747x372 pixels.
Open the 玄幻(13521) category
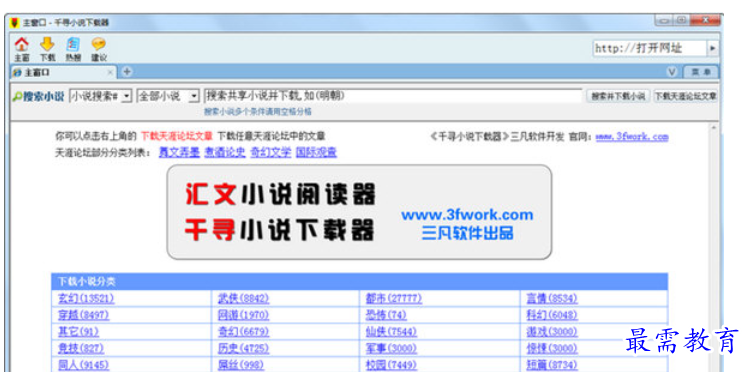pos(86,299)
